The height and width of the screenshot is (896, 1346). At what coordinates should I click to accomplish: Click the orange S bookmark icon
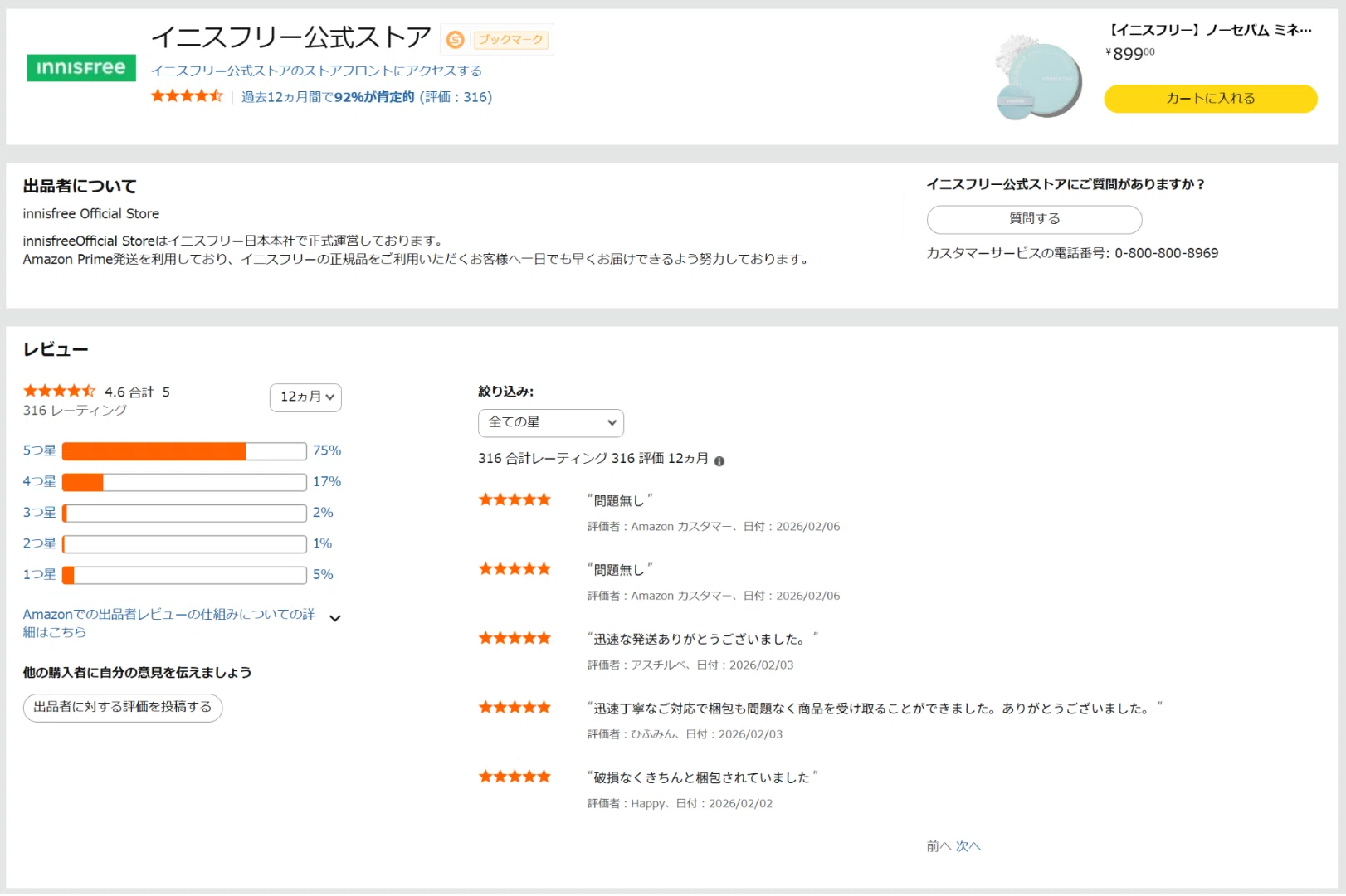pyautogui.click(x=456, y=40)
